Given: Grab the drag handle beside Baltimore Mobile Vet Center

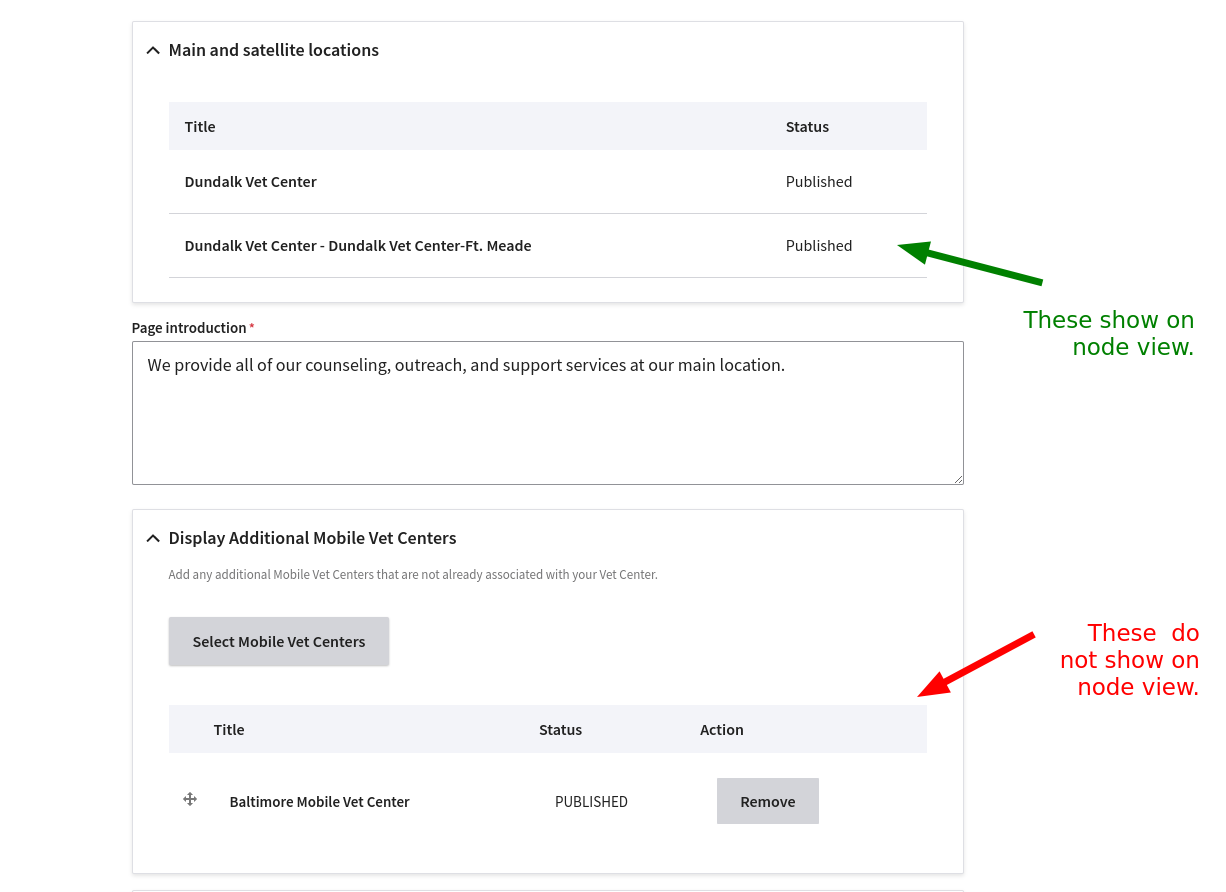Looking at the screenshot, I should pos(190,799).
